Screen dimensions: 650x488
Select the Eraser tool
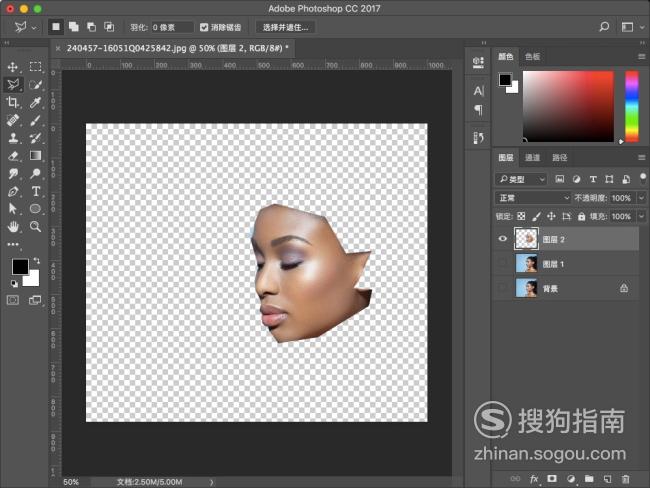pyautogui.click(x=12, y=155)
